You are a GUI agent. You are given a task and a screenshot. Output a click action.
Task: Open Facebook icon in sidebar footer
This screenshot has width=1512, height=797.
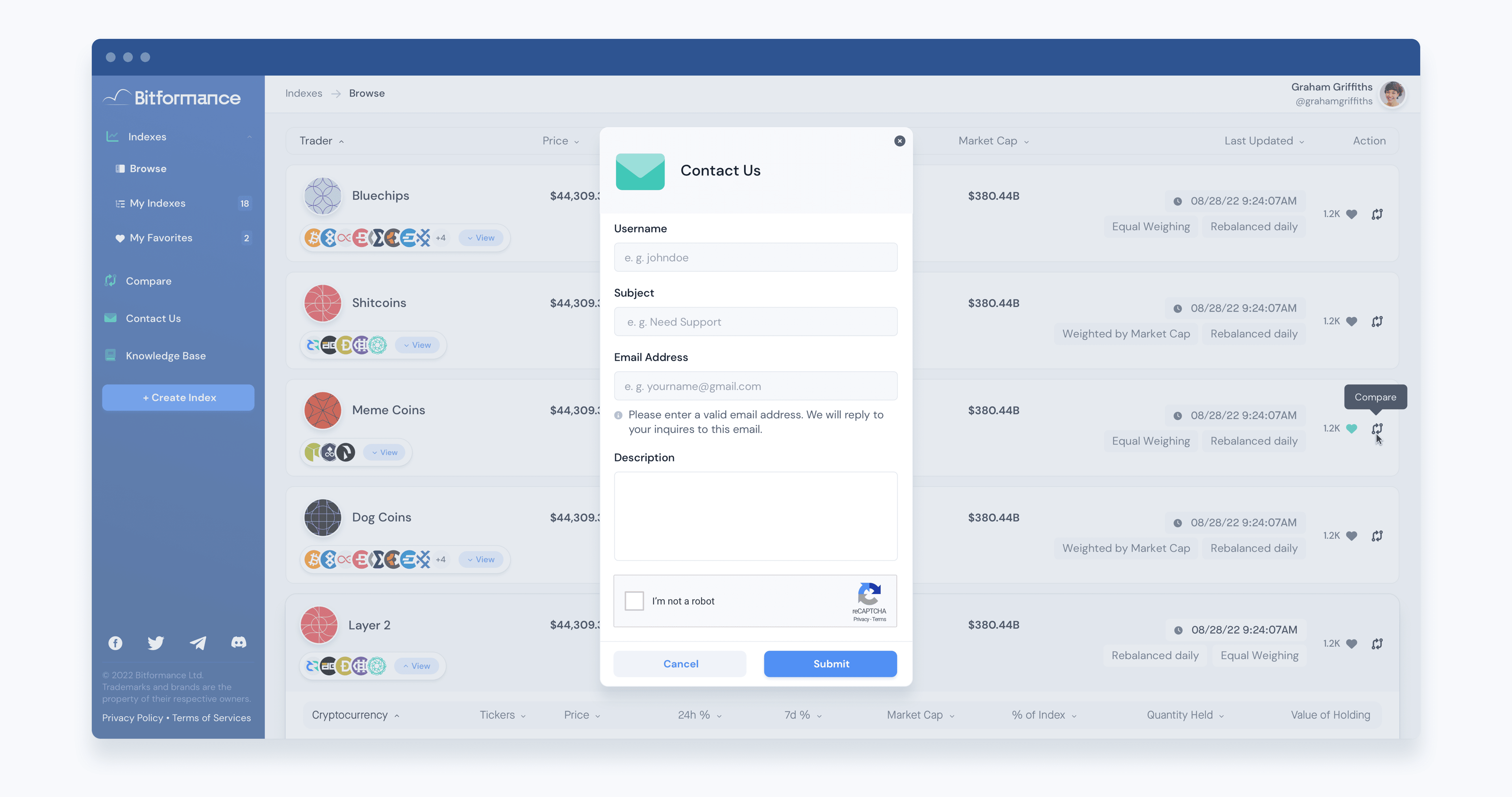pos(115,643)
